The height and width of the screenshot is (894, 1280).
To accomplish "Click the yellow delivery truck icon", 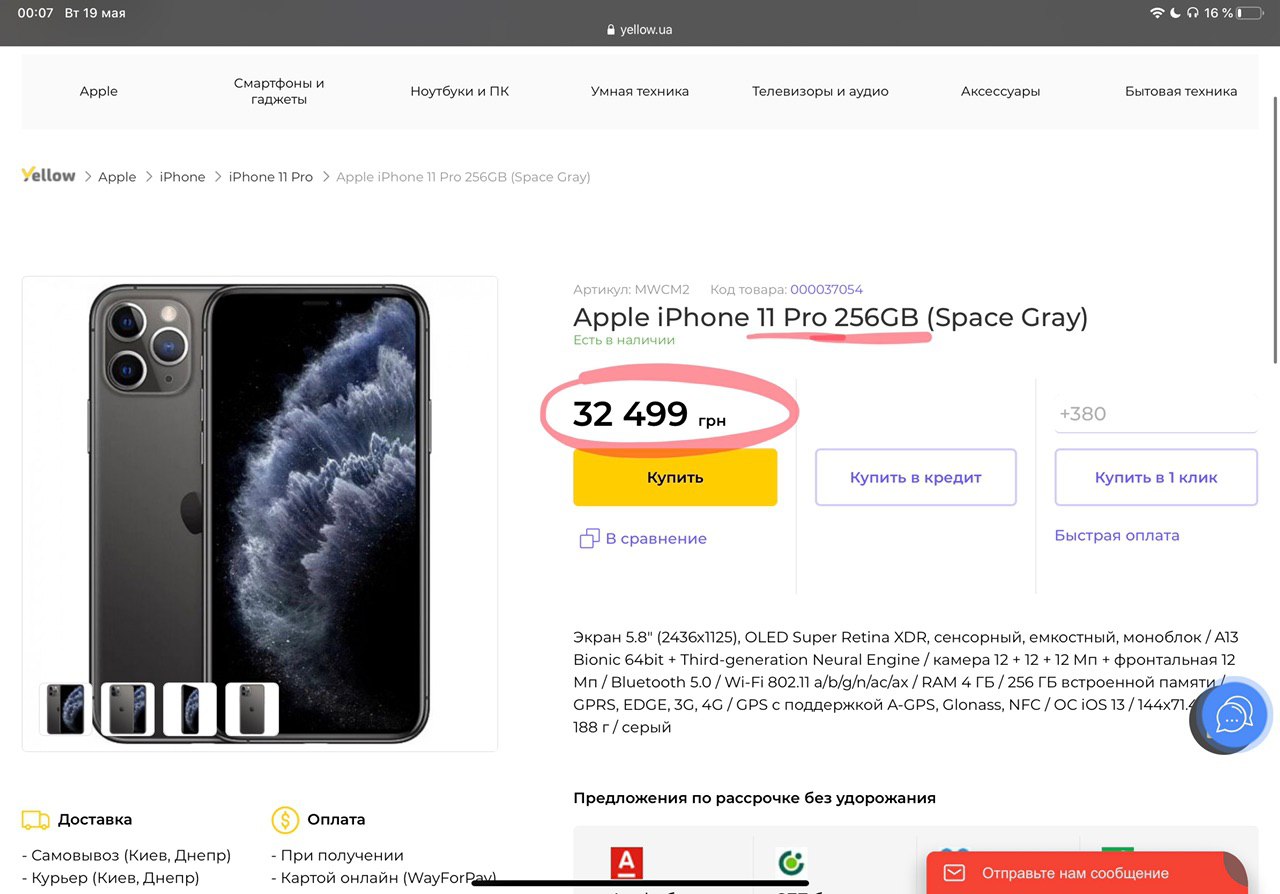I will [x=35, y=820].
